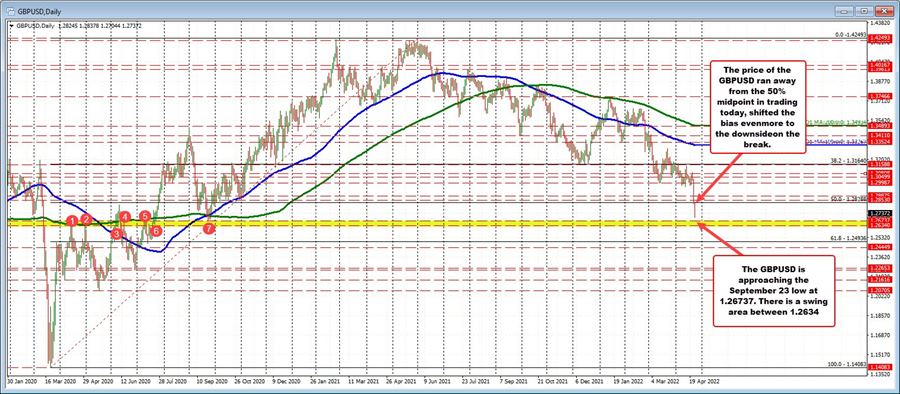Click the date label 9 Dec 2020
This screenshot has width=900, height=394.
pyautogui.click(x=285, y=381)
